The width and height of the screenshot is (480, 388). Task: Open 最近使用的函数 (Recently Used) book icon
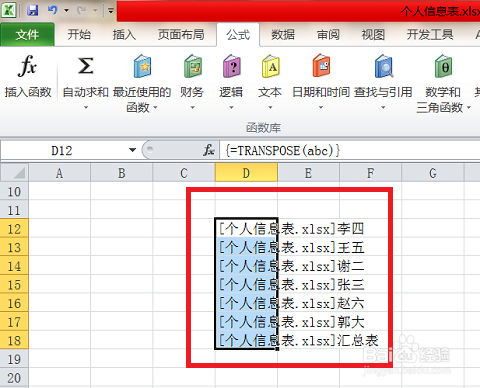point(142,66)
